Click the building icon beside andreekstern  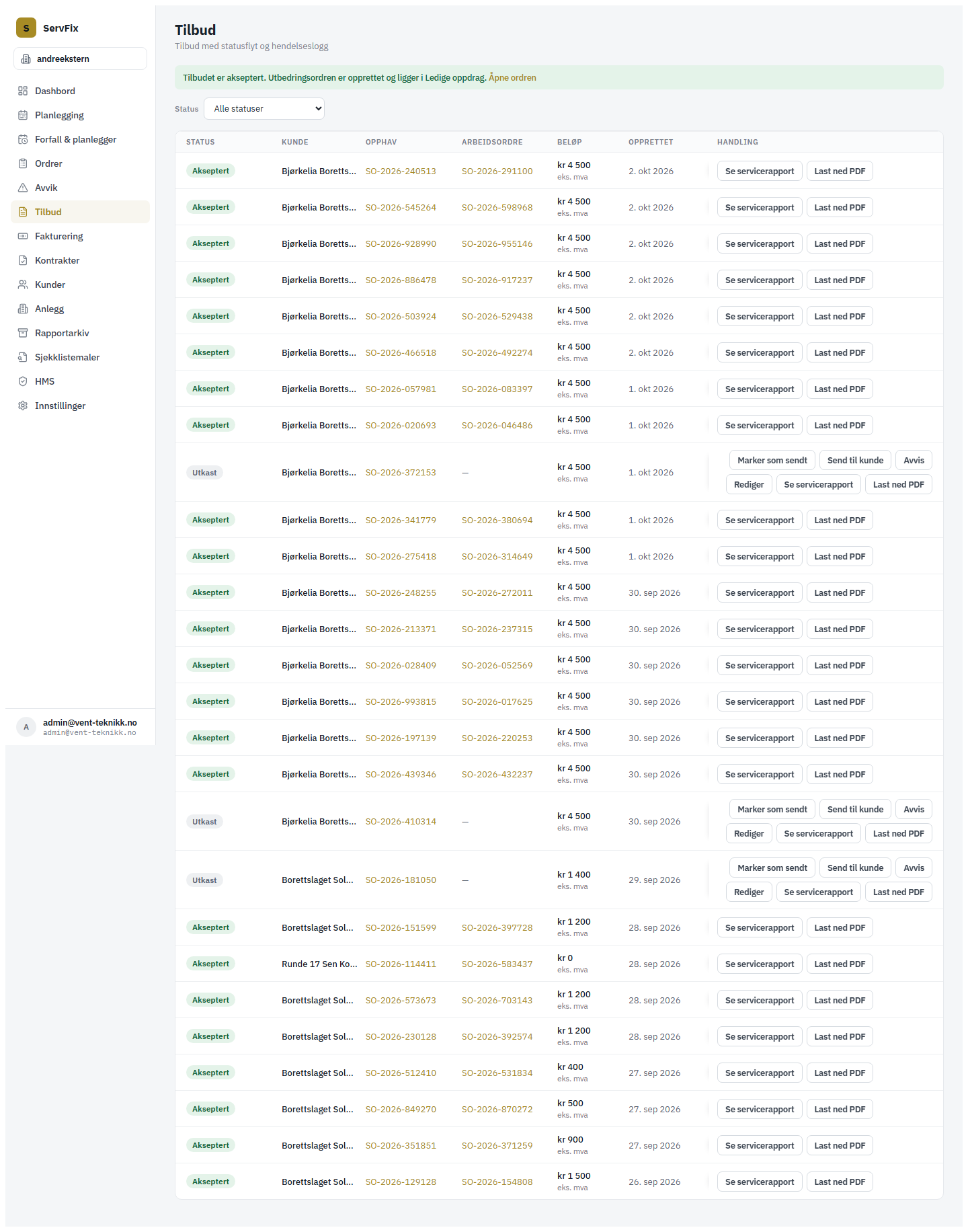(26, 59)
